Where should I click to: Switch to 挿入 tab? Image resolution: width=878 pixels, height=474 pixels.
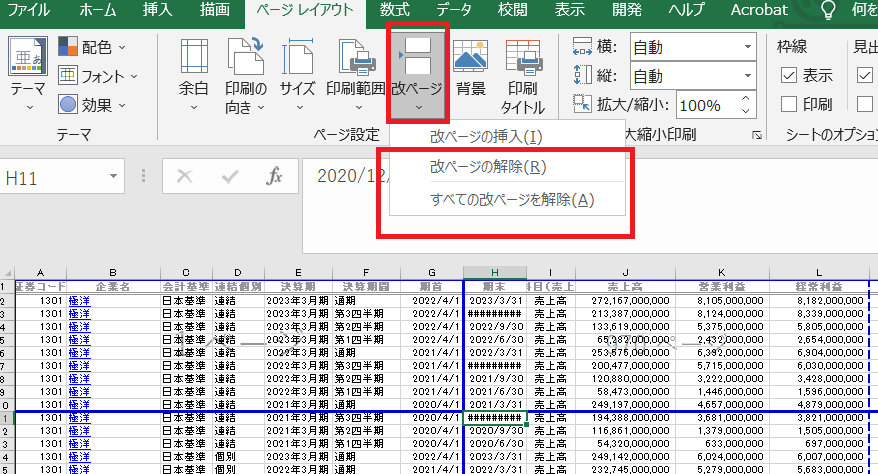pos(157,10)
